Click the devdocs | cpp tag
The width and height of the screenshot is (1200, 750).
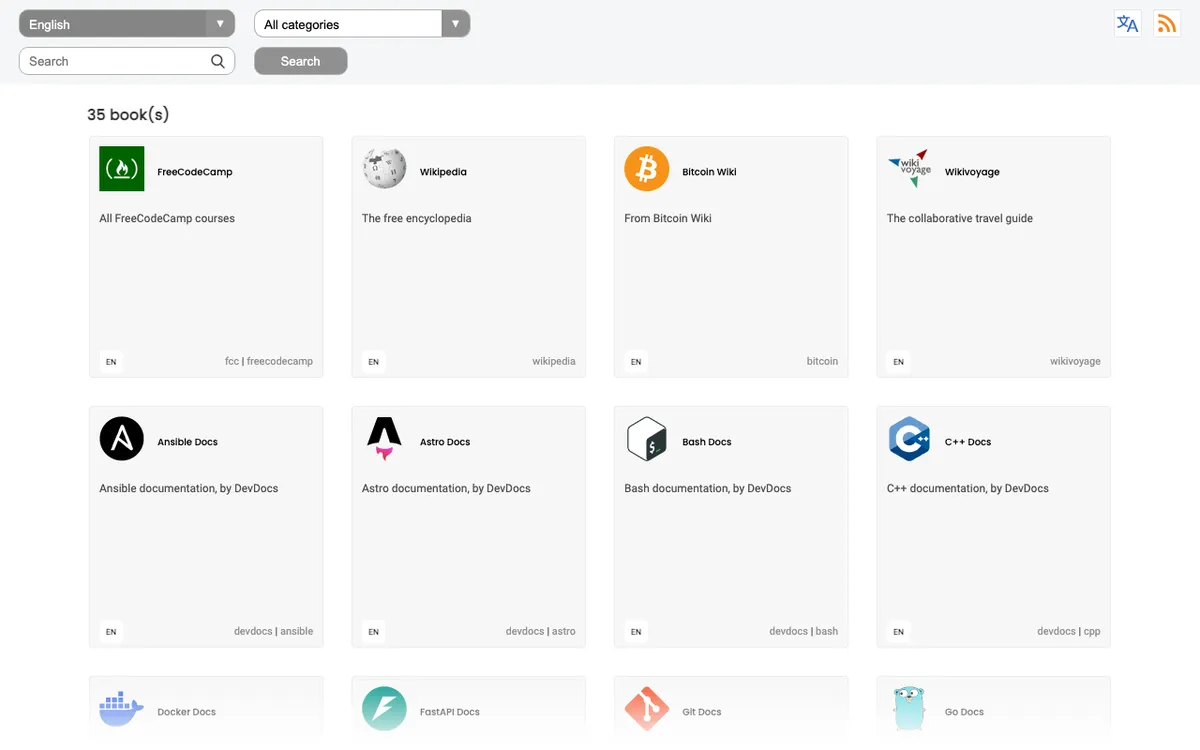tap(1069, 631)
